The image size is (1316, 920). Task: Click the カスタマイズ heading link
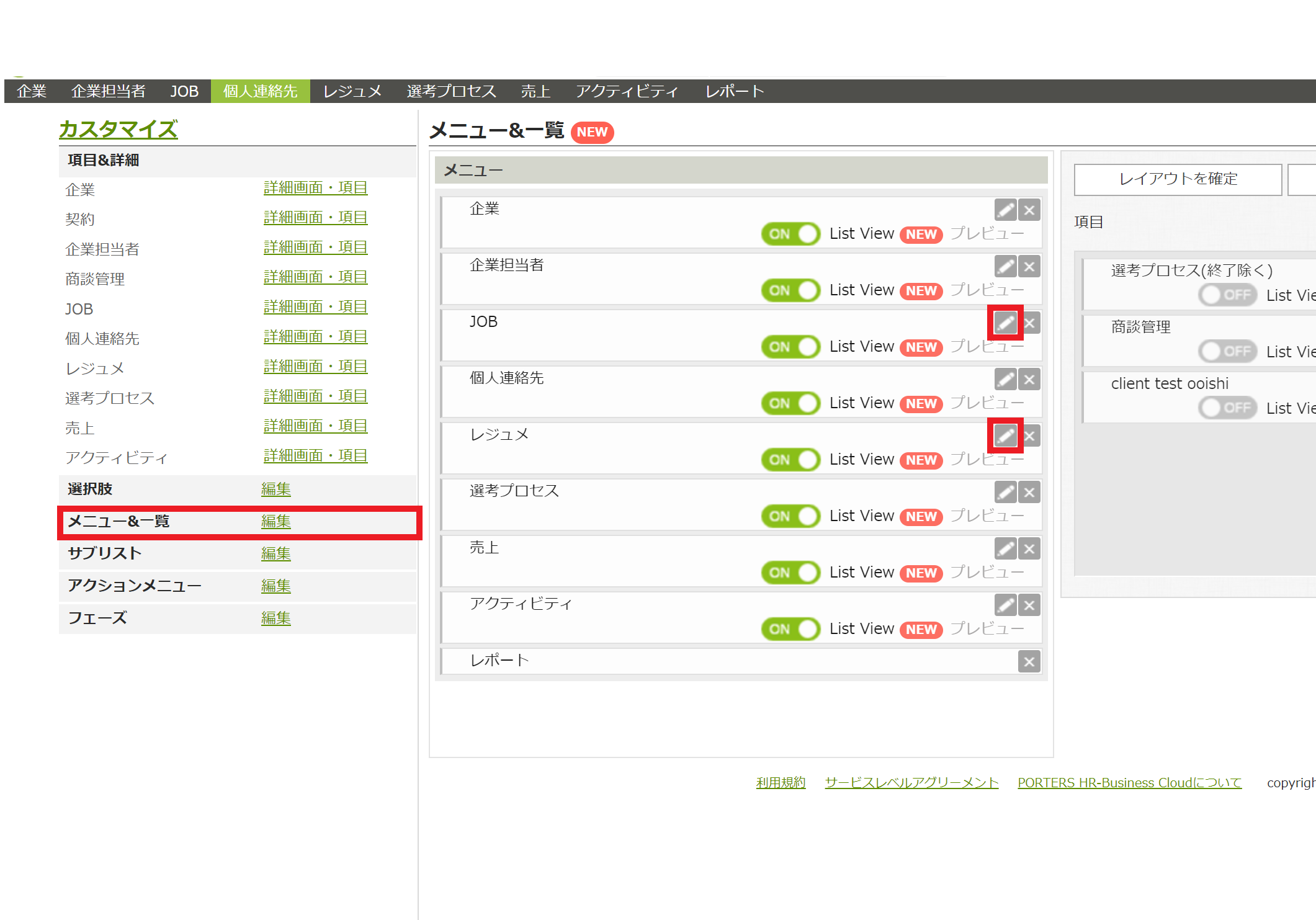point(118,129)
